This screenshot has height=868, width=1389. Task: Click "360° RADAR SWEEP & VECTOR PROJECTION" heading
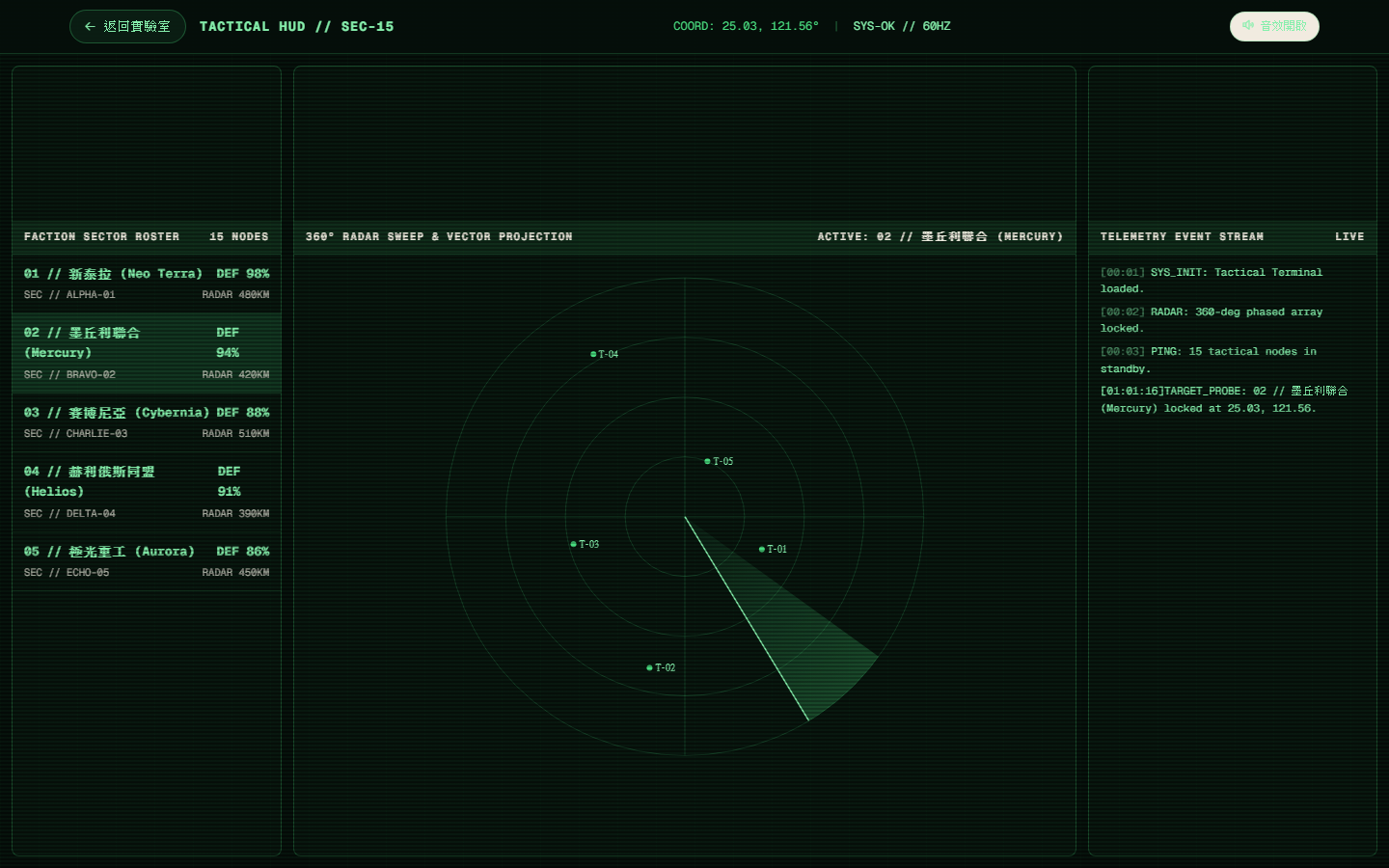[x=439, y=236]
